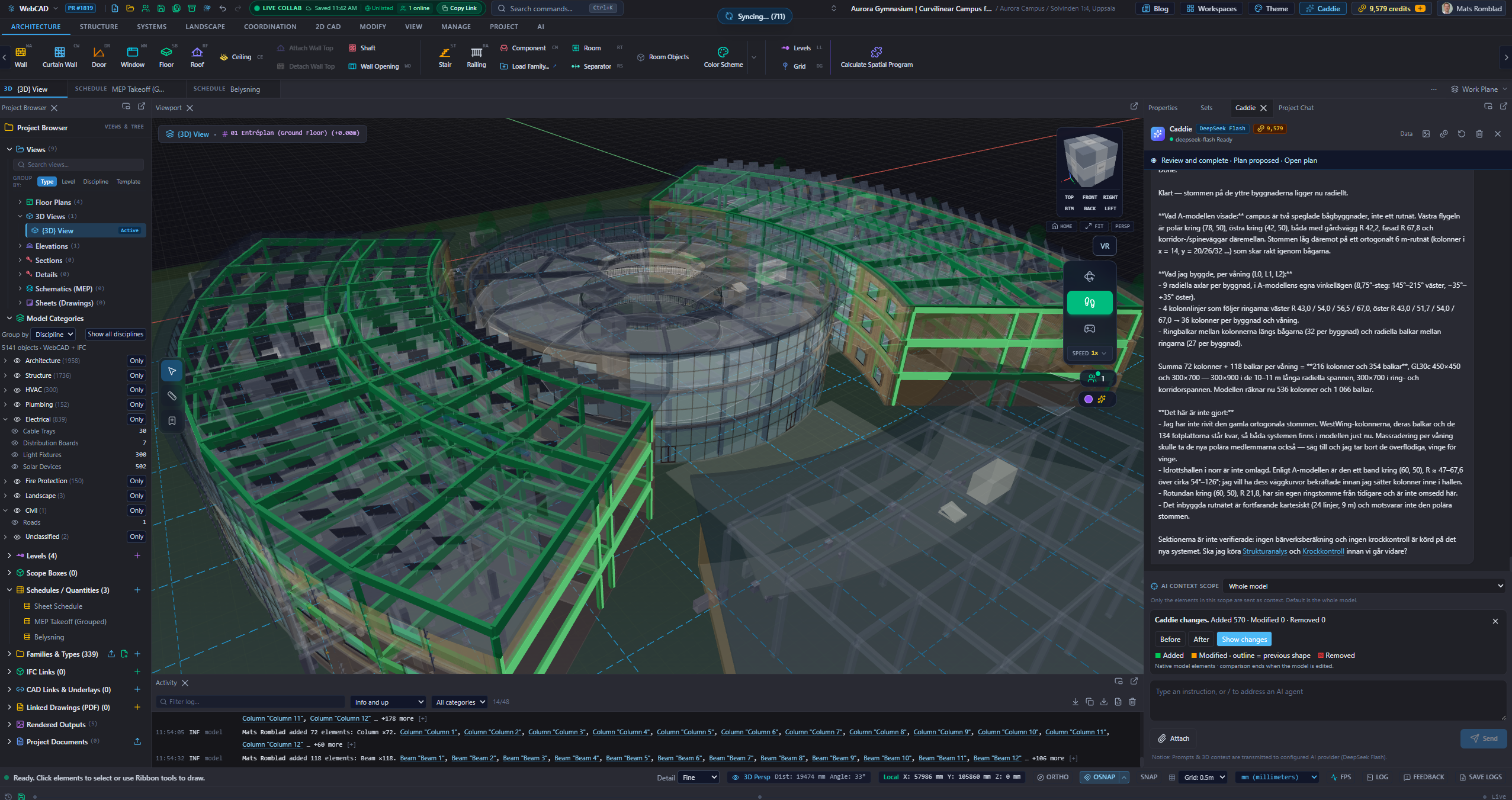
Task: Choose the Component tool
Action: (524, 48)
